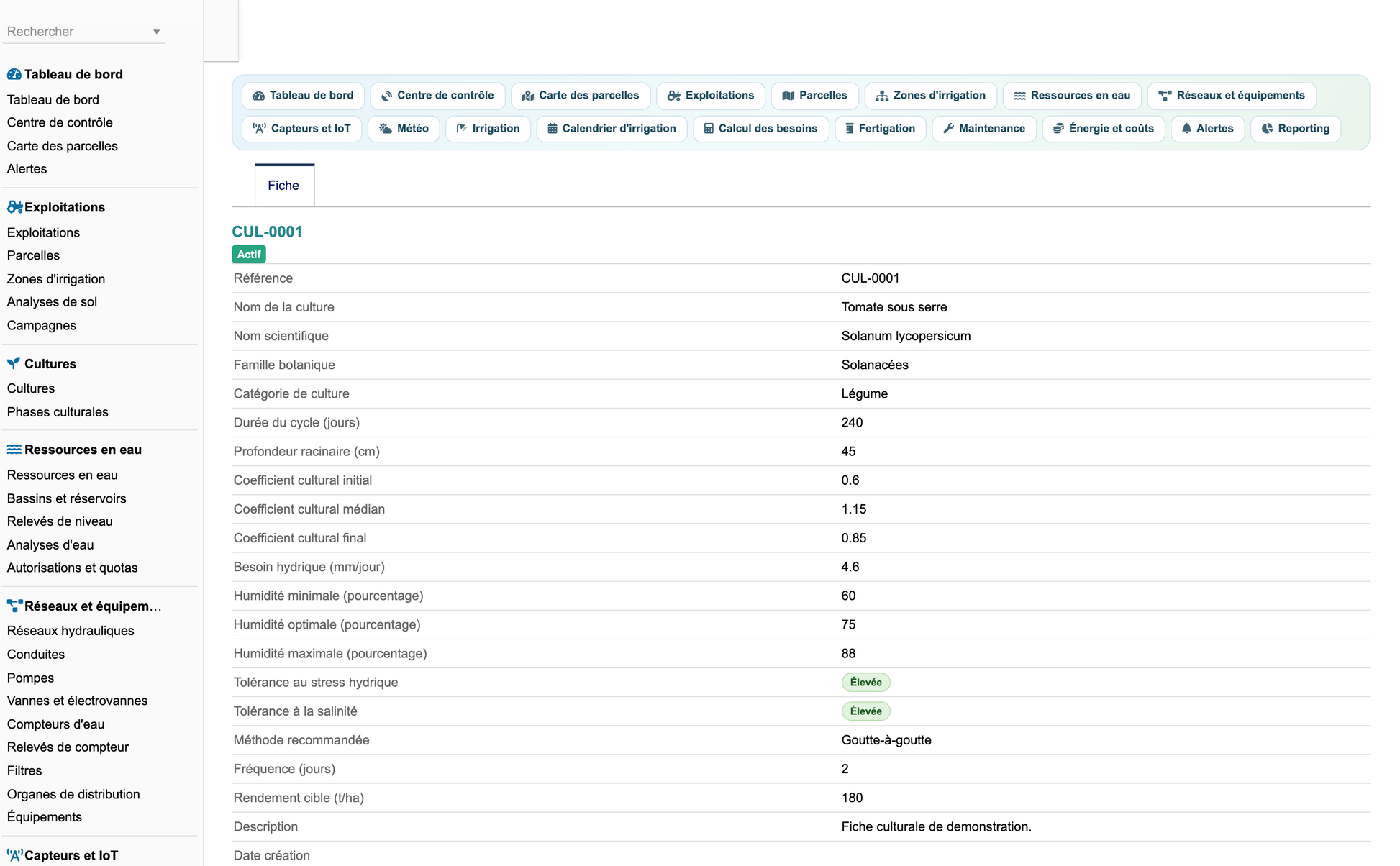Click the Fertigation pill icon

pos(850,129)
